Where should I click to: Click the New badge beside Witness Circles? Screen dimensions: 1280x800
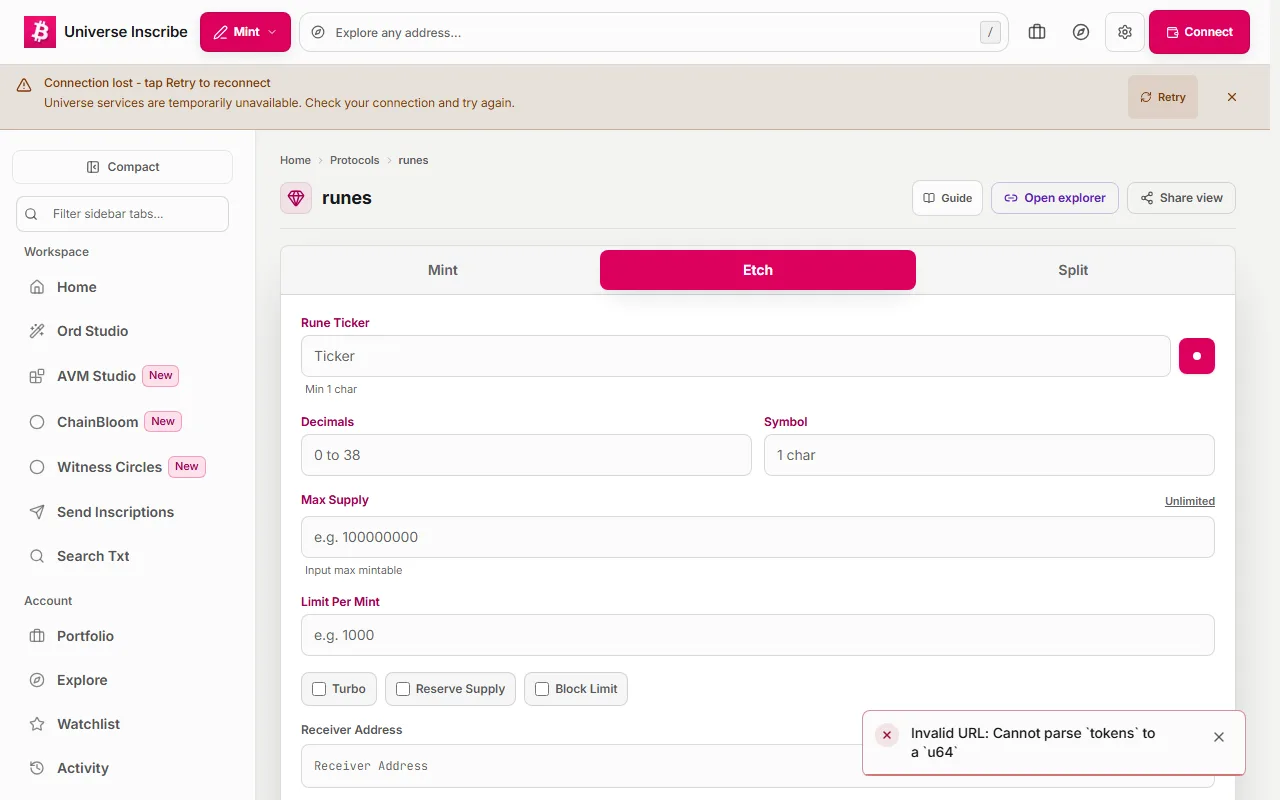187,467
